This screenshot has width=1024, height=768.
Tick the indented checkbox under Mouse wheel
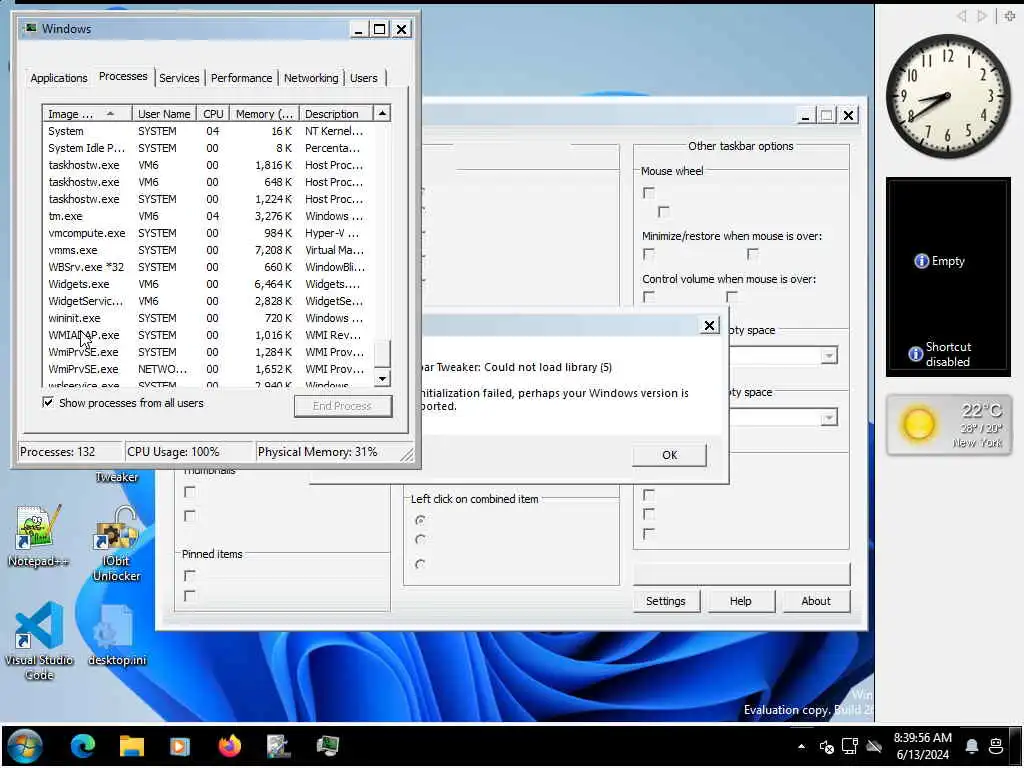click(664, 211)
